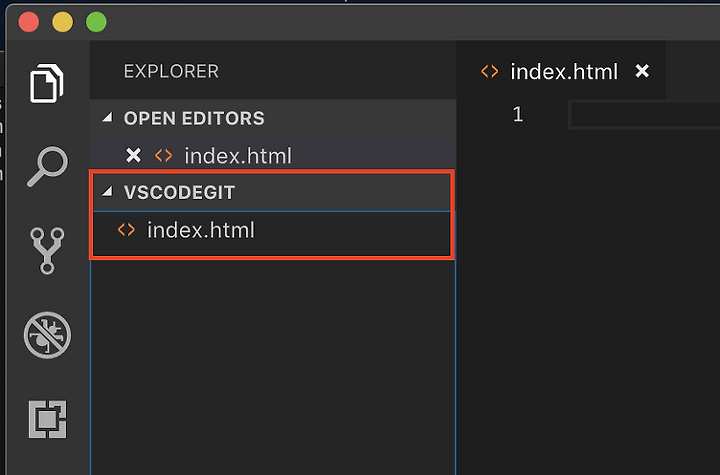Open the Extensions view icon
This screenshot has height=475, width=720.
pyautogui.click(x=48, y=419)
